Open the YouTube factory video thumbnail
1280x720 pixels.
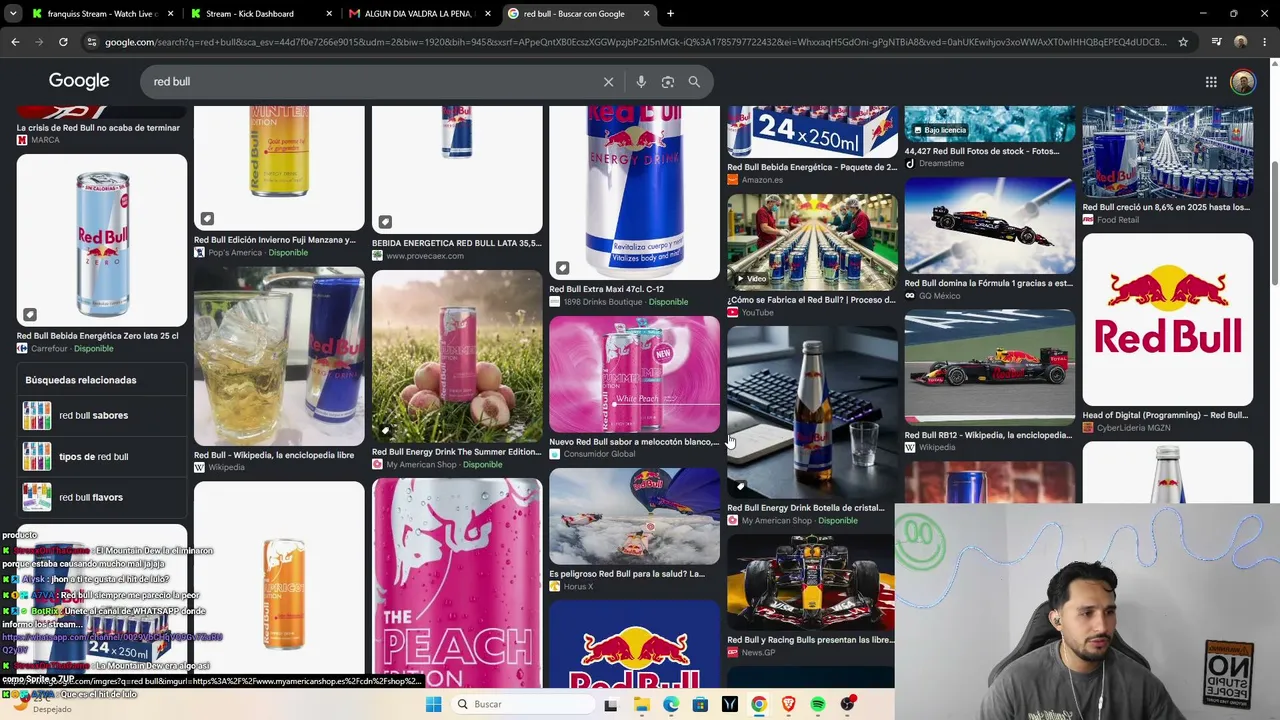(x=812, y=241)
